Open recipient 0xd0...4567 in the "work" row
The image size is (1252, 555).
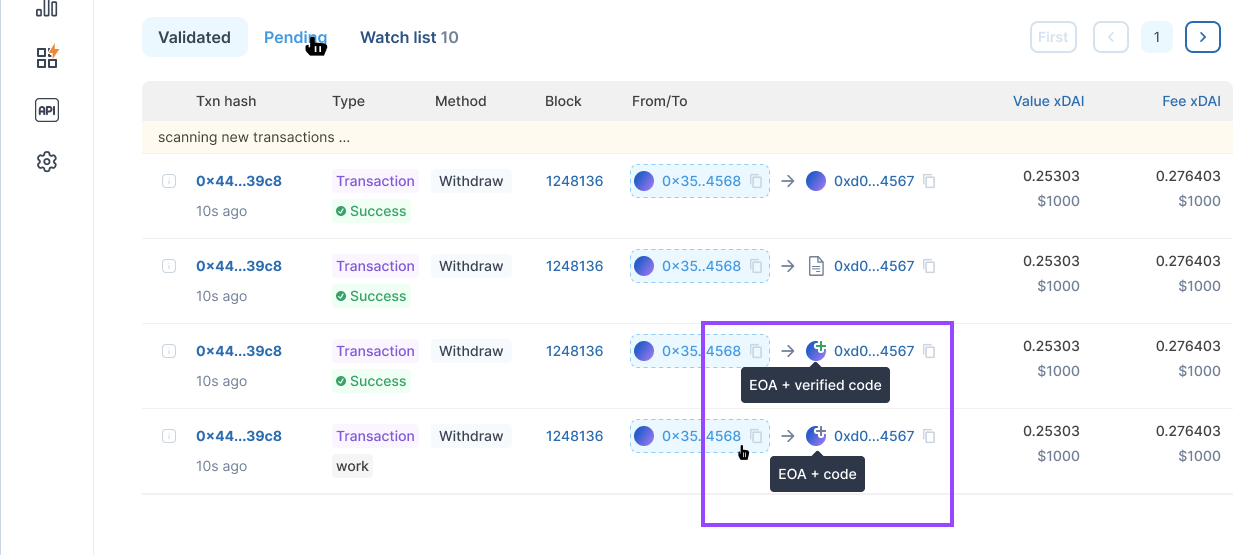(x=874, y=436)
